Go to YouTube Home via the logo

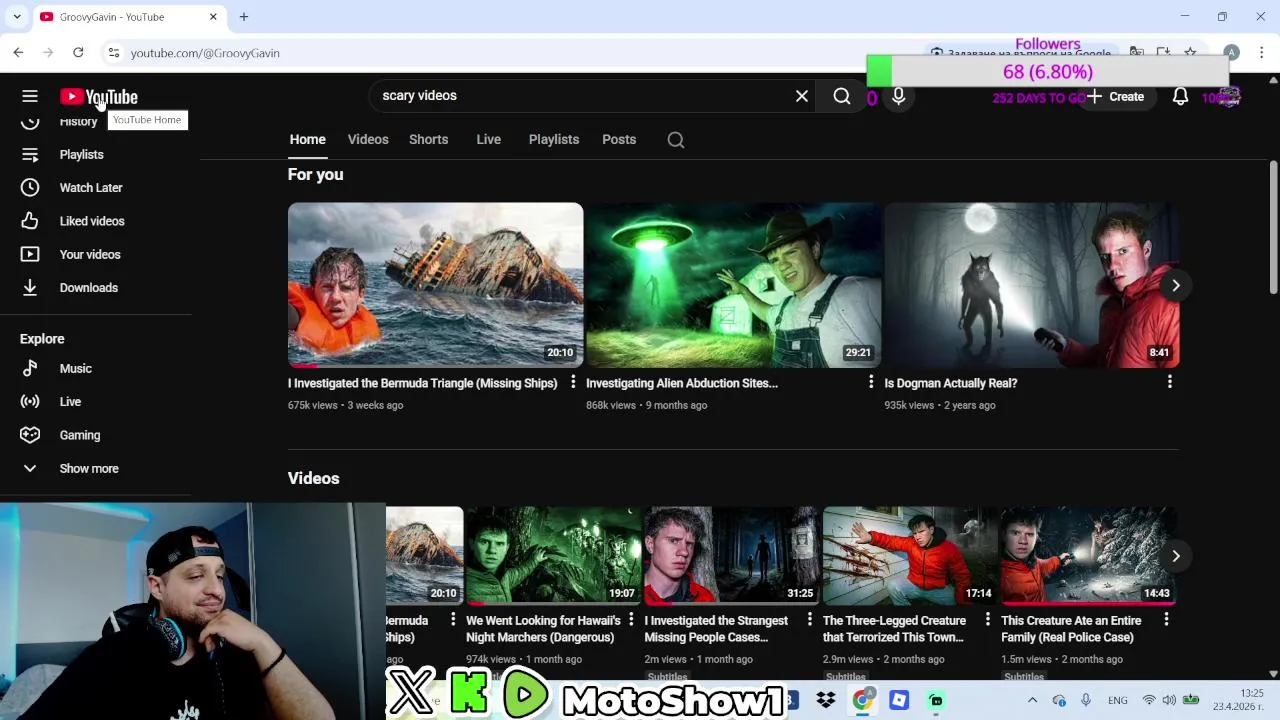(x=98, y=97)
